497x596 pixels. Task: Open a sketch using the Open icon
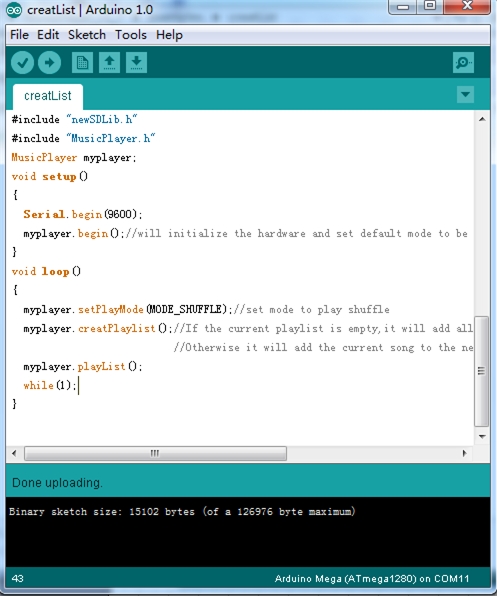point(109,62)
